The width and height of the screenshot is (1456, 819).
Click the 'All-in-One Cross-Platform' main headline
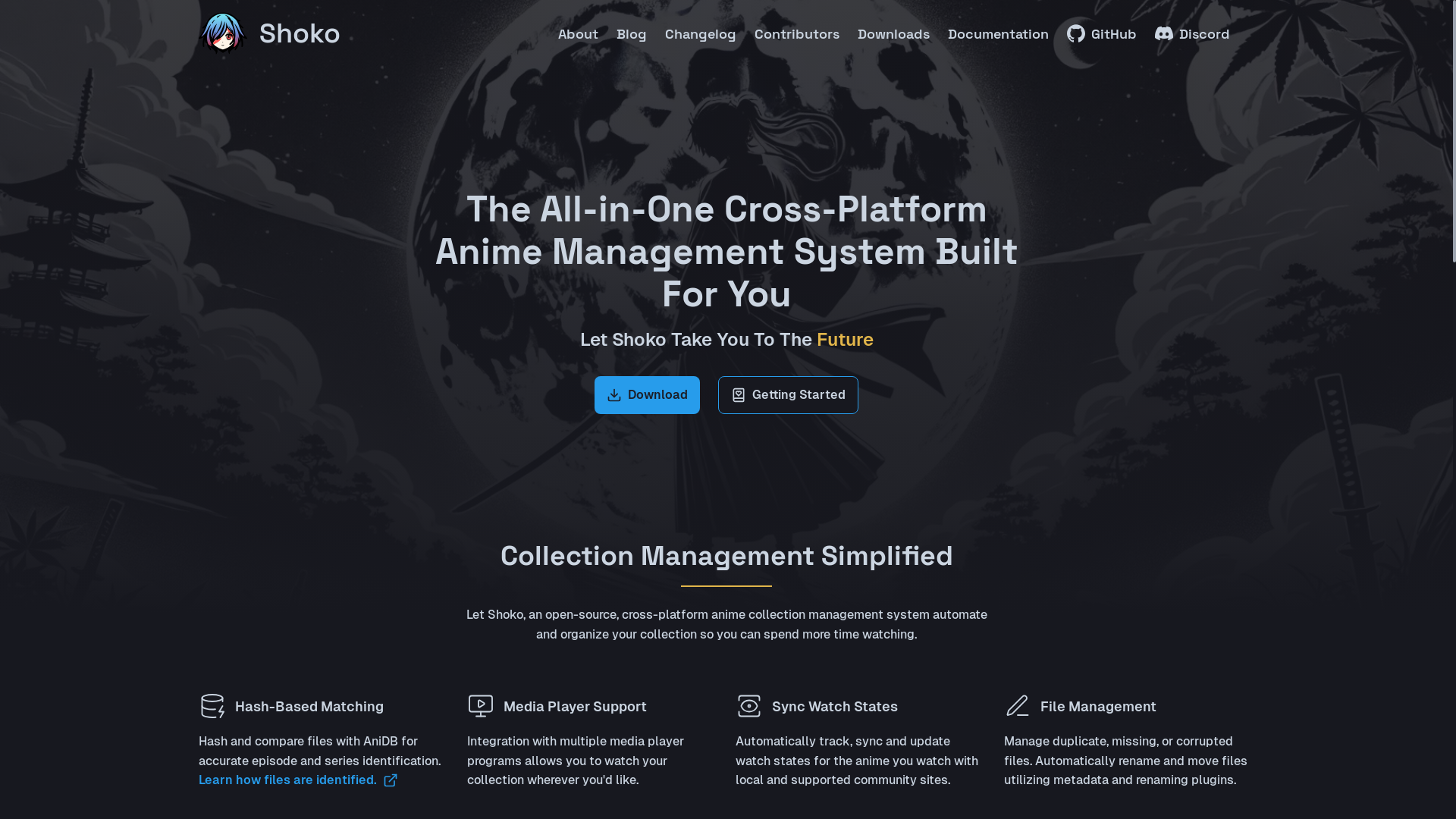pos(726,251)
